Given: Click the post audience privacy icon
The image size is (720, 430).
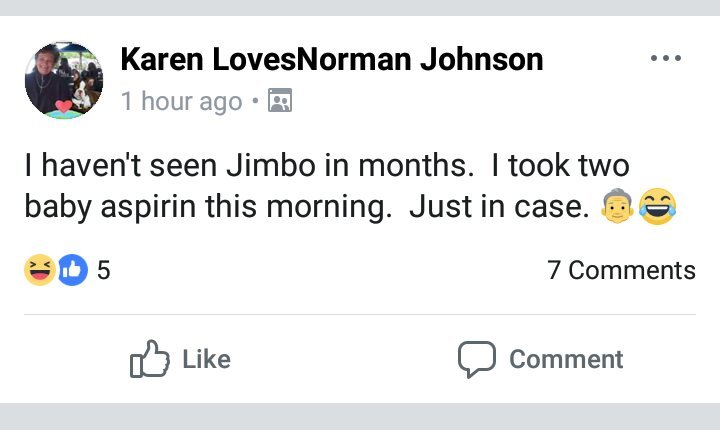Looking at the screenshot, I should [280, 101].
